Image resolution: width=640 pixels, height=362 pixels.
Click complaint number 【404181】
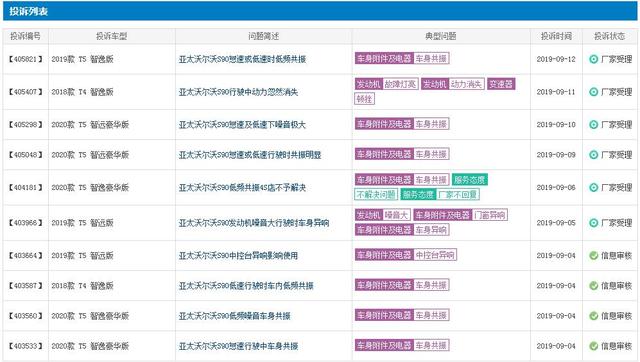click(25, 187)
